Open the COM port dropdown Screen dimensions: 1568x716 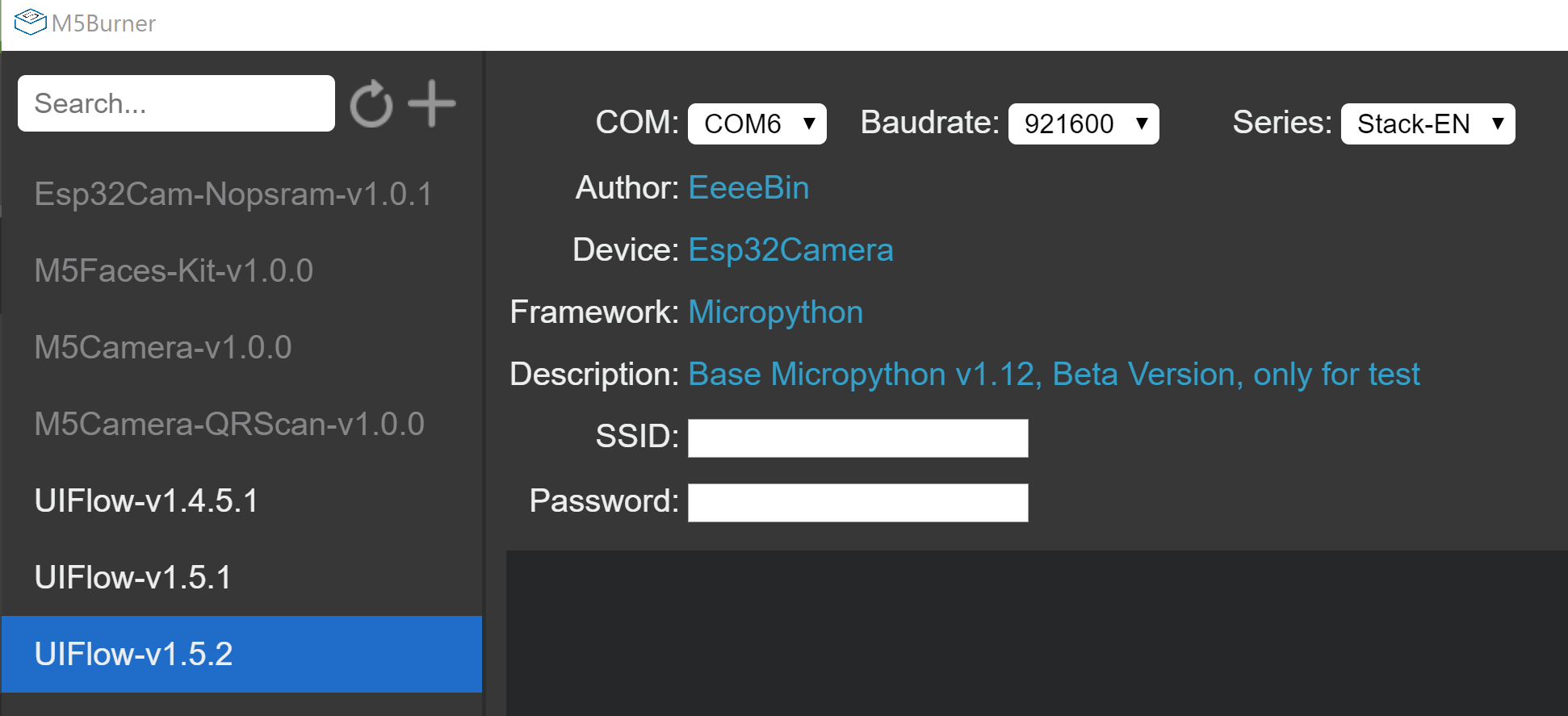(x=757, y=124)
